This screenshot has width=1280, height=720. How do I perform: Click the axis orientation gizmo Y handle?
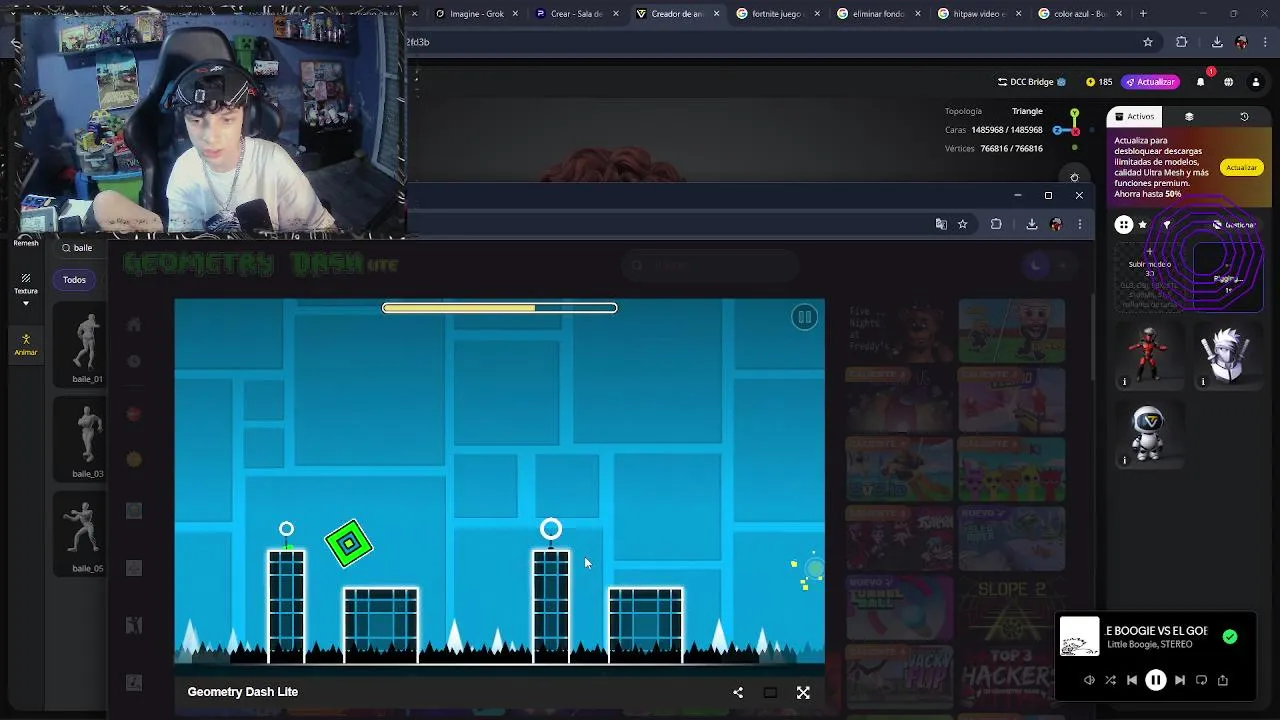point(1074,114)
